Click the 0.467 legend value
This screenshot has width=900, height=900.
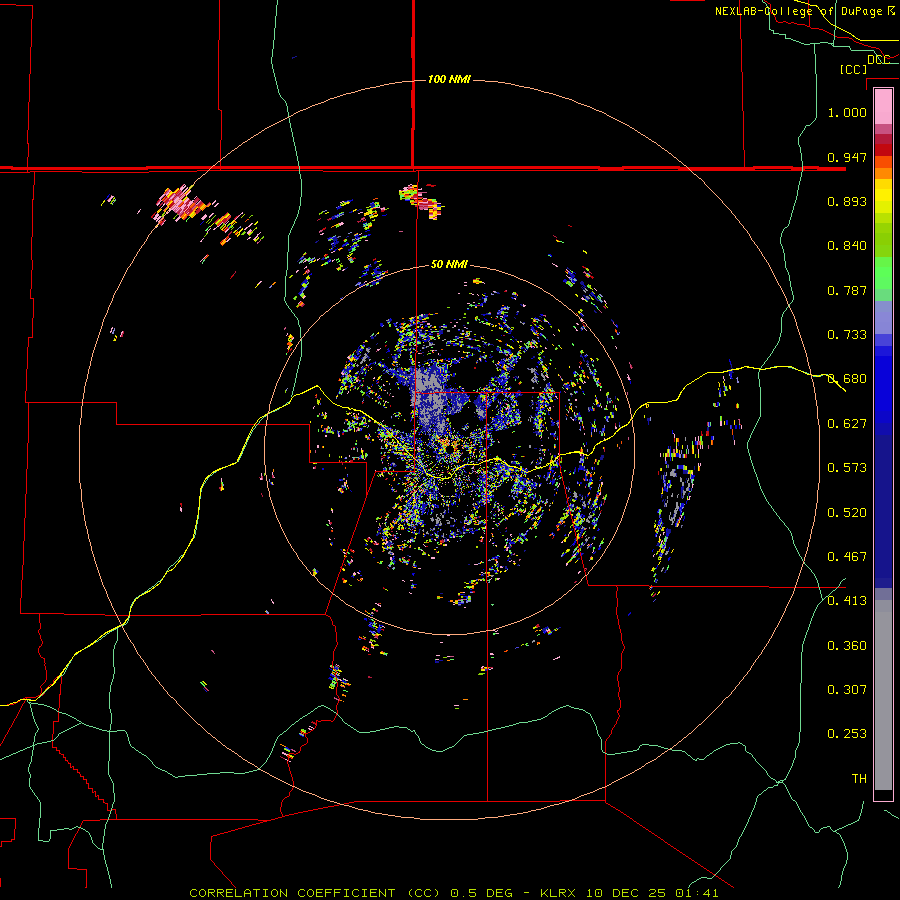point(847,557)
